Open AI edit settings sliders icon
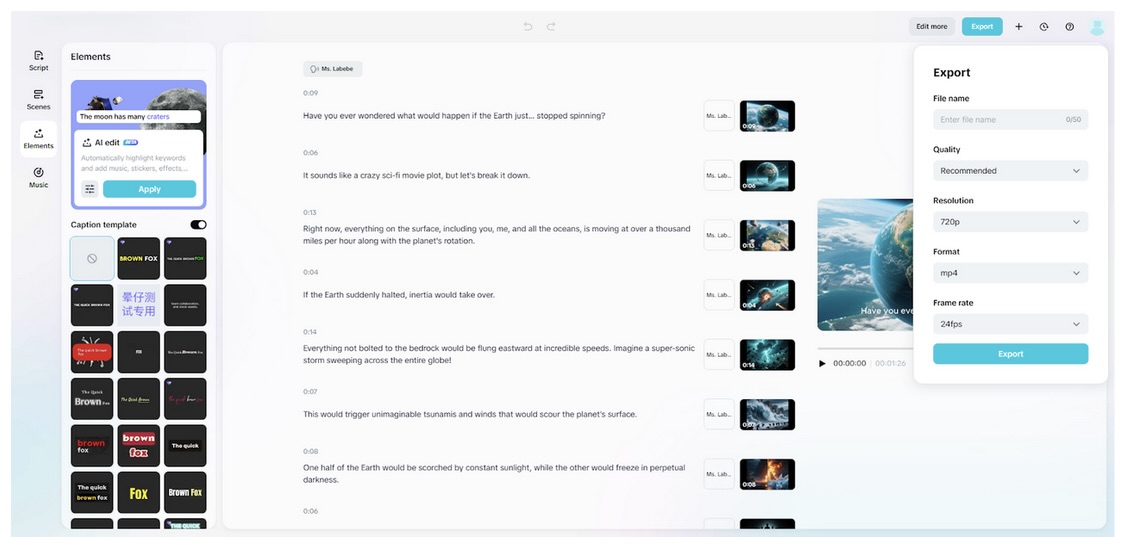This screenshot has width=1128, height=552. [x=90, y=189]
